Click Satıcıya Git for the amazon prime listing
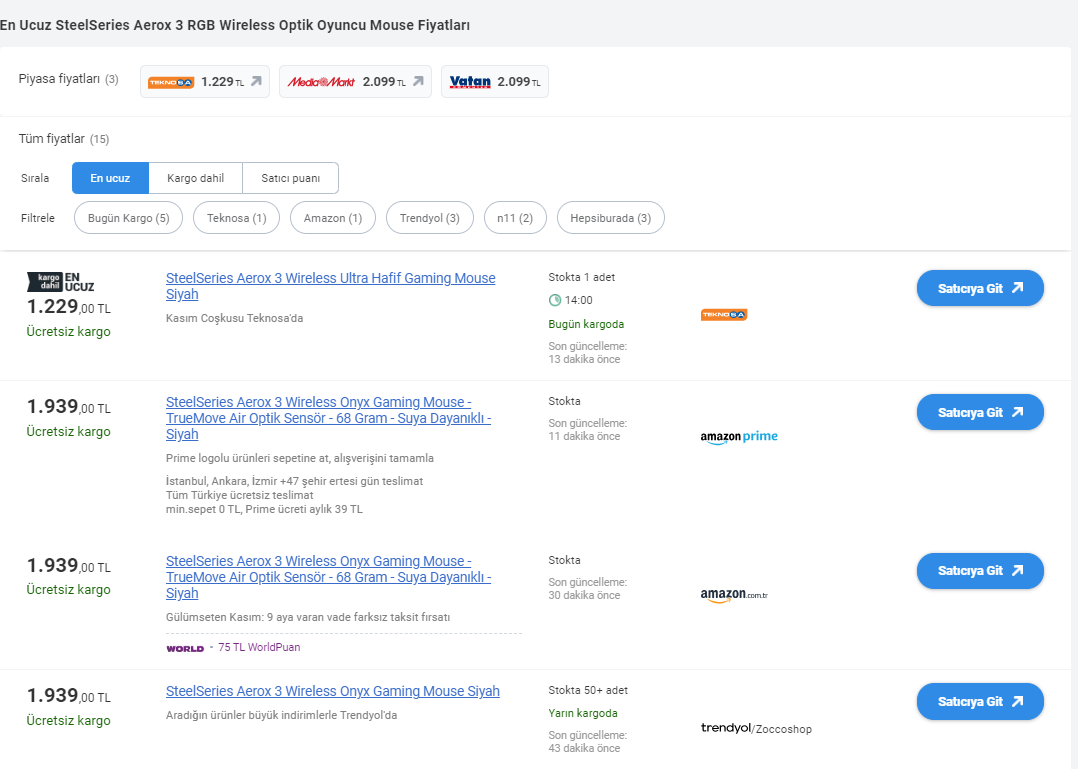This screenshot has height=769, width=1078. pos(980,412)
